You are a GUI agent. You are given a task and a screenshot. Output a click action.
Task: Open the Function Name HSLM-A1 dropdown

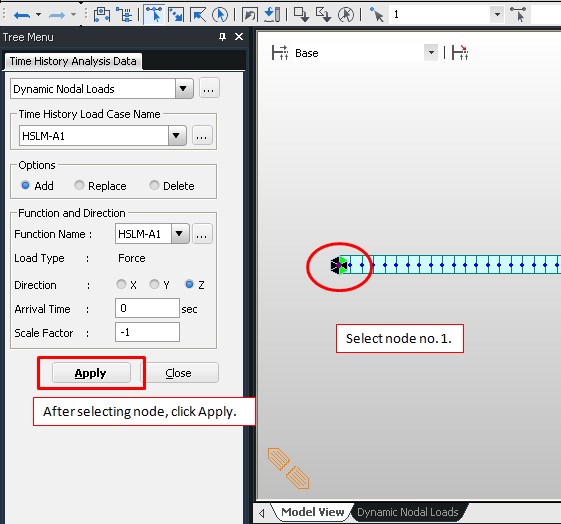pyautogui.click(x=180, y=234)
